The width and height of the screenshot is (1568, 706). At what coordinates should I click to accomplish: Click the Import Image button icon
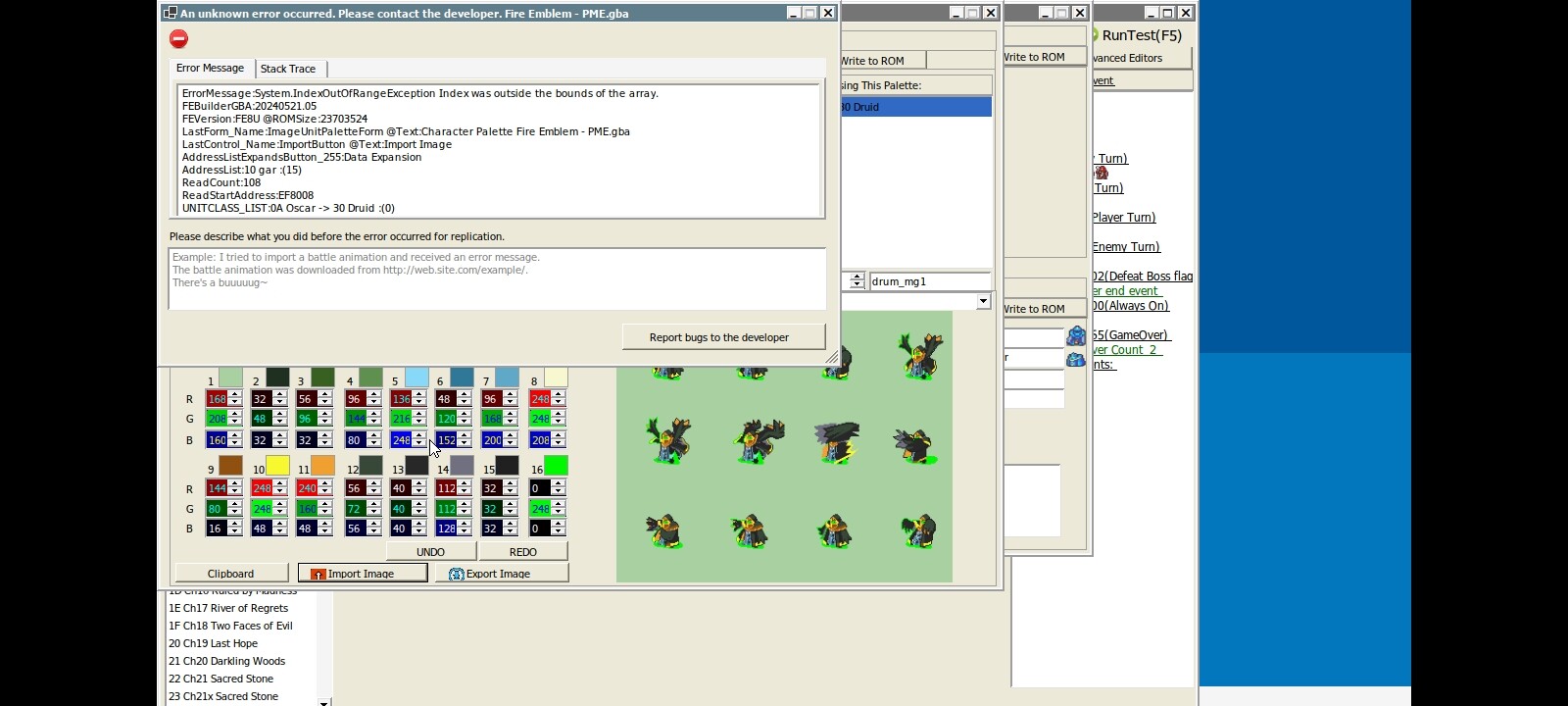click(318, 574)
